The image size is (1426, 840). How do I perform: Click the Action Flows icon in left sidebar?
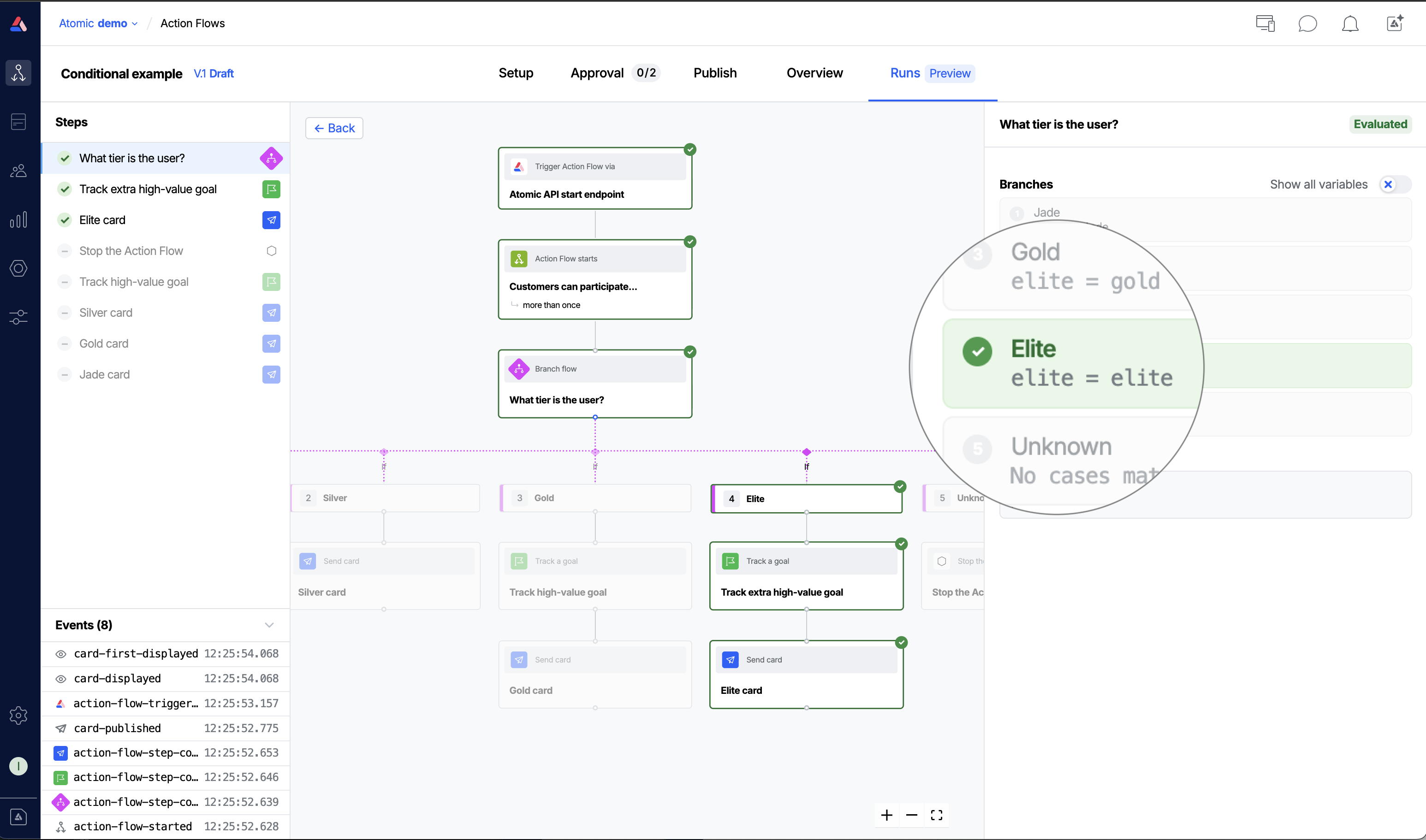18,73
